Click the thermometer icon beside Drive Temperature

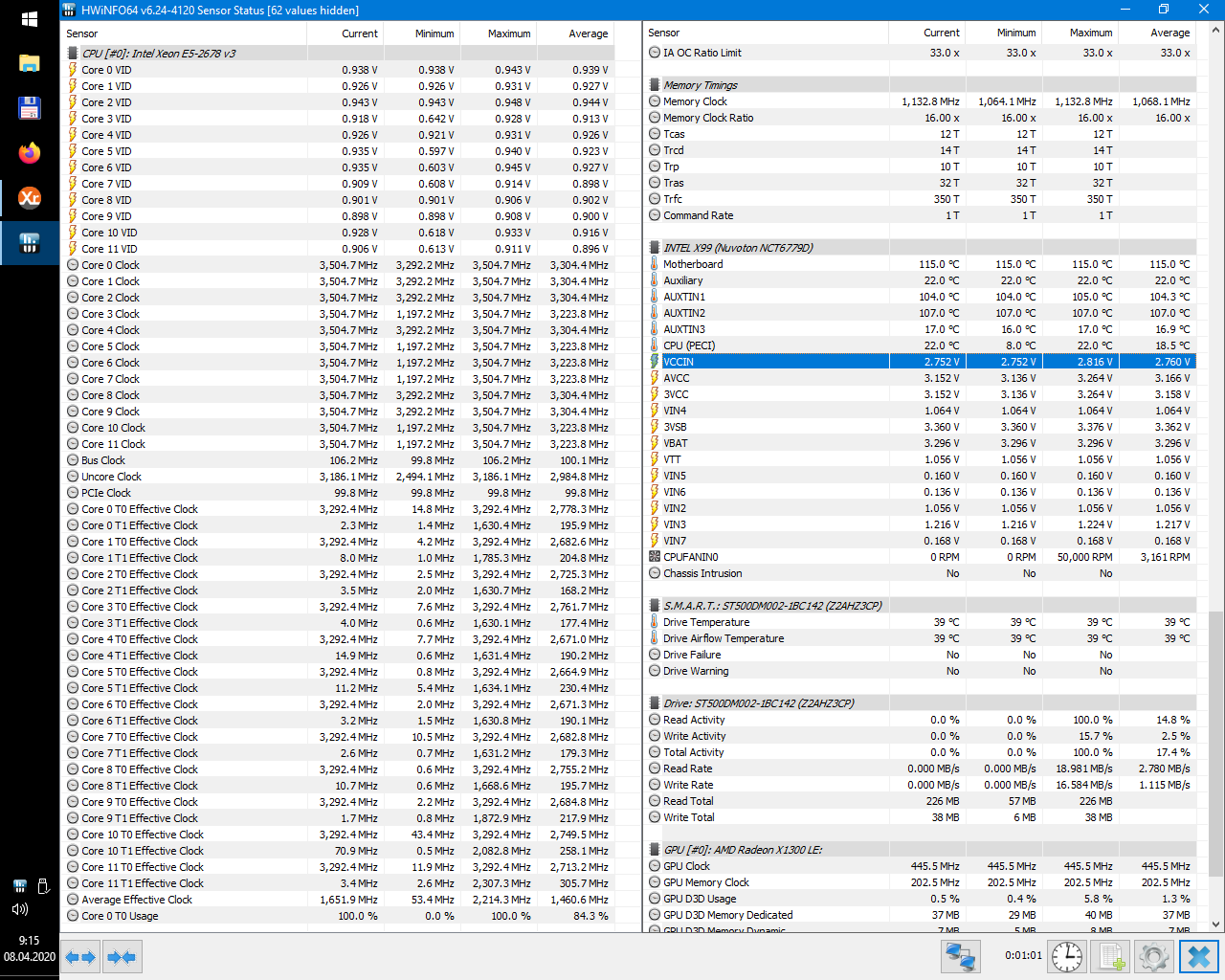coord(655,622)
